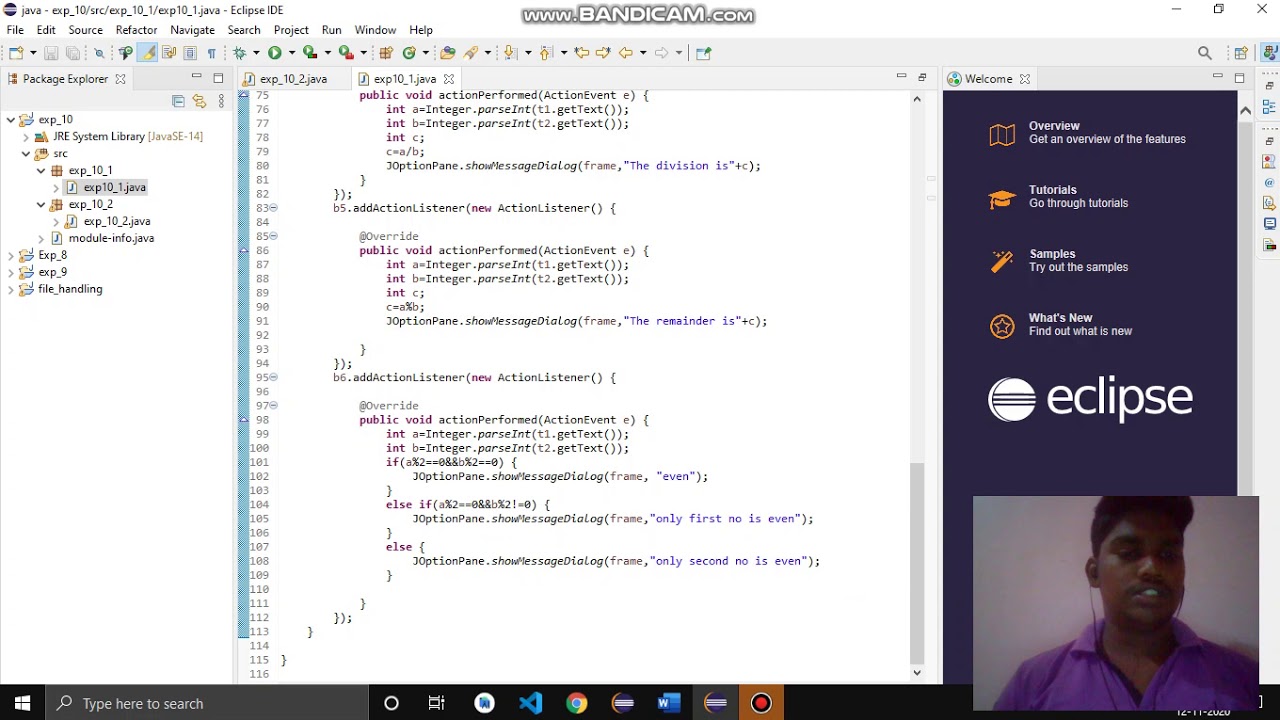
Task: Open the Window menu
Action: point(375,30)
